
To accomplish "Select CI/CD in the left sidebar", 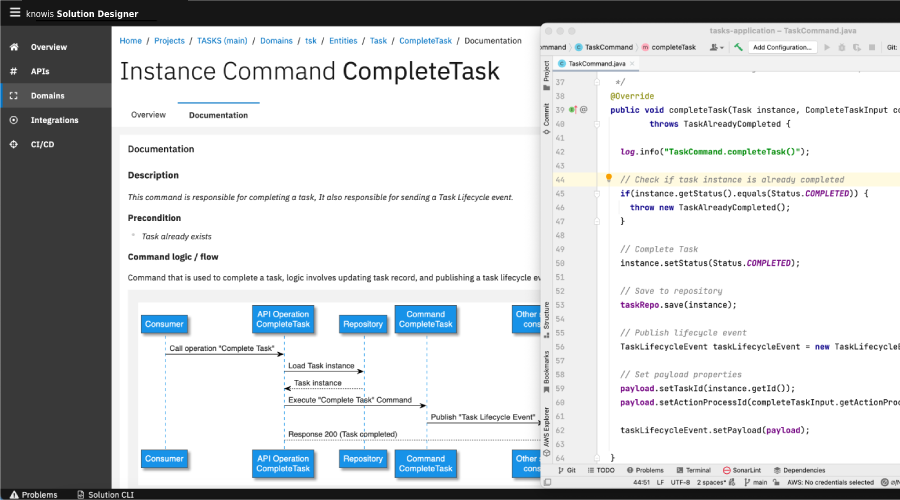I will click(42, 144).
